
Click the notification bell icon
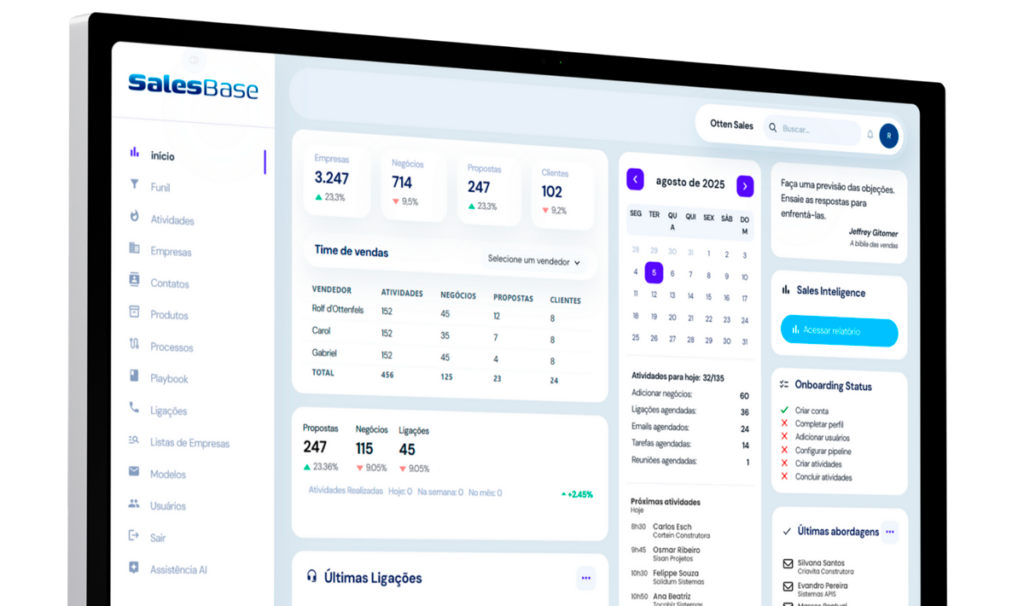[869, 134]
